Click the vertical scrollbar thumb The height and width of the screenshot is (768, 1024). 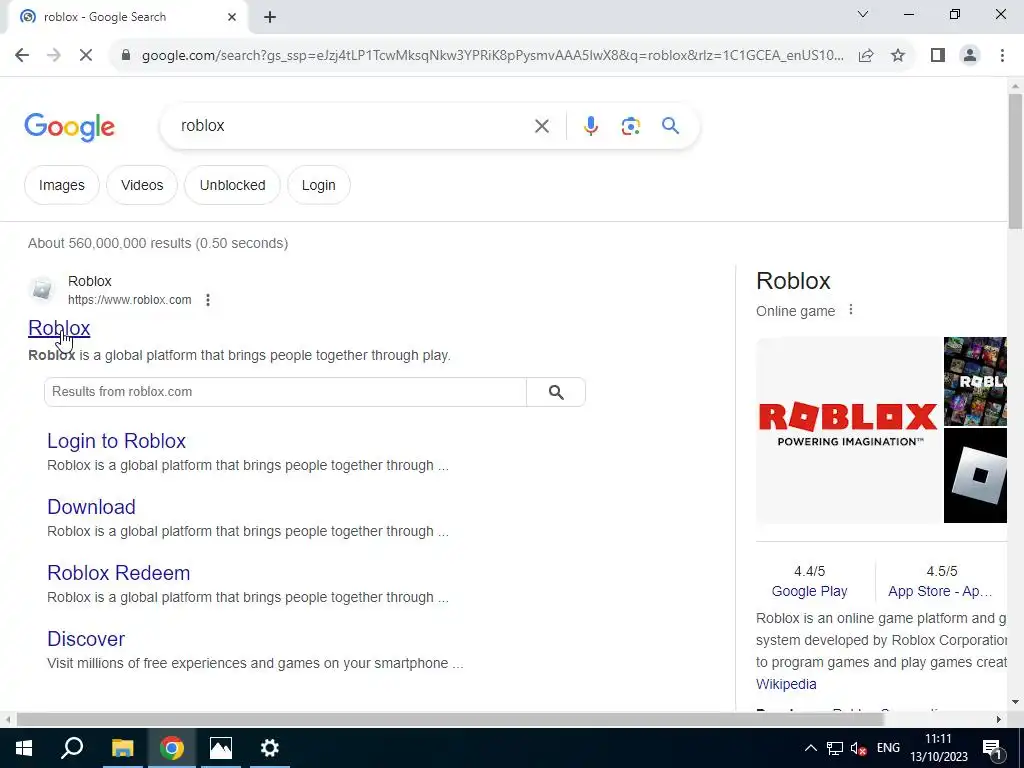(1015, 161)
